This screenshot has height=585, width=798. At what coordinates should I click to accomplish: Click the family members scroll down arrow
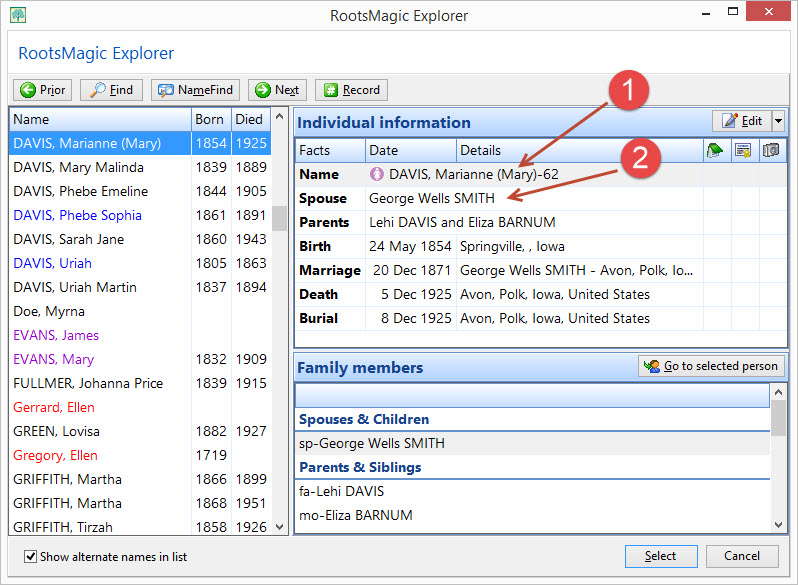[778, 524]
